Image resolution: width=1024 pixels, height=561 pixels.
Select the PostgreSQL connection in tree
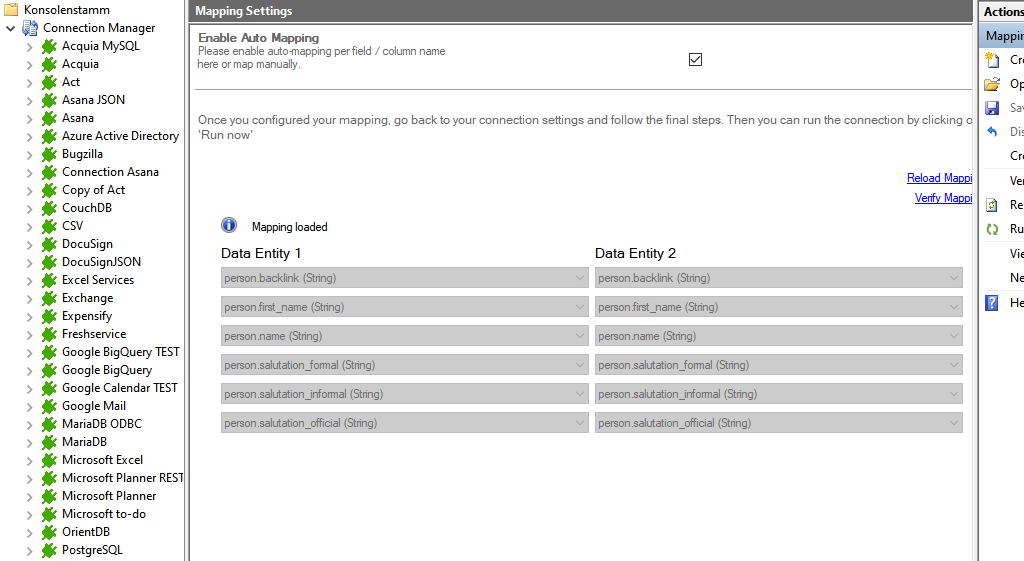pos(92,550)
